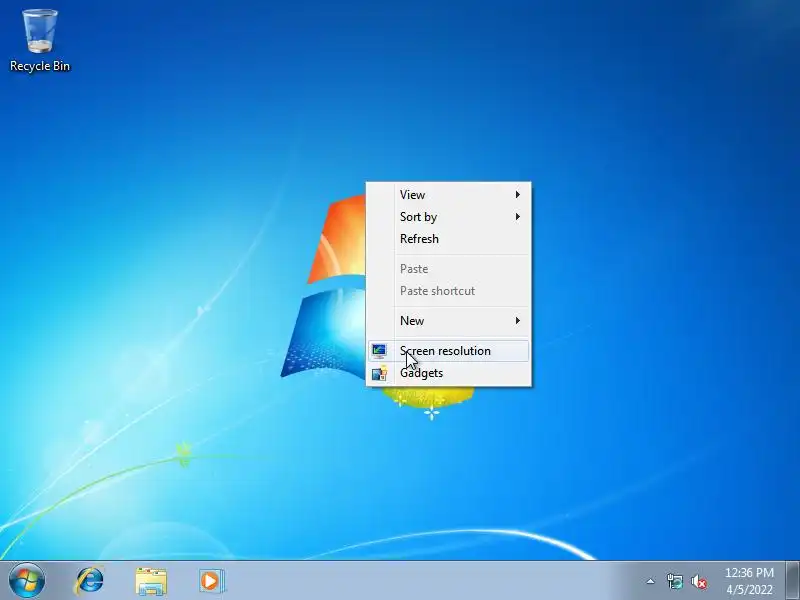Viewport: 800px width, 600px height.
Task: Open the Windows Start button
Action: pyautogui.click(x=27, y=581)
